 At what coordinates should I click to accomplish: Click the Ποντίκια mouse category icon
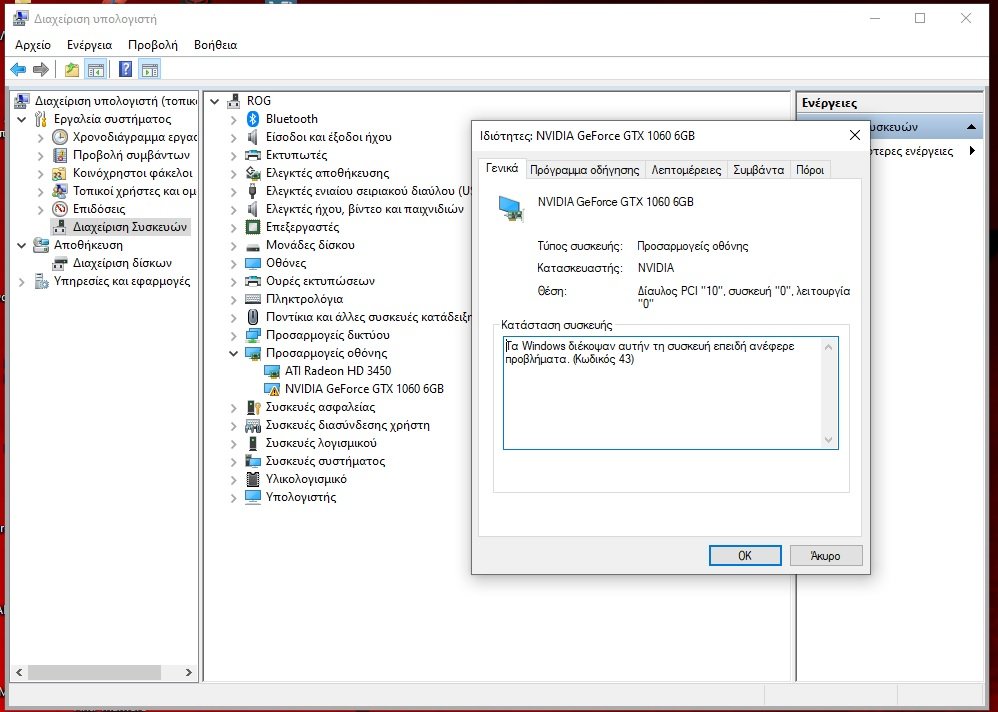253,317
